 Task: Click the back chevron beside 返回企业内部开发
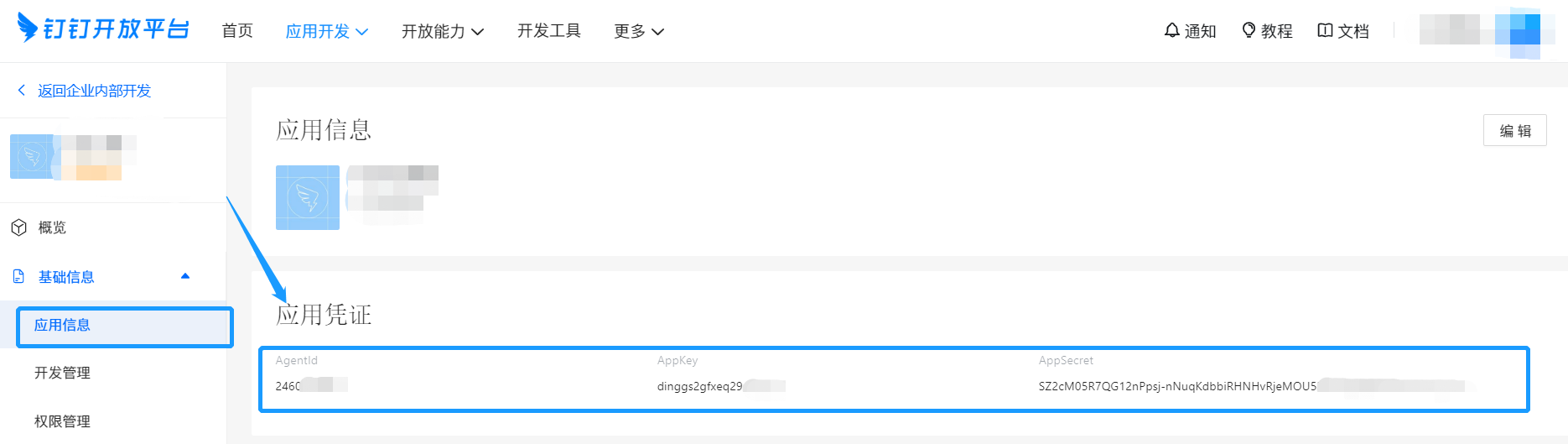pyautogui.click(x=22, y=90)
